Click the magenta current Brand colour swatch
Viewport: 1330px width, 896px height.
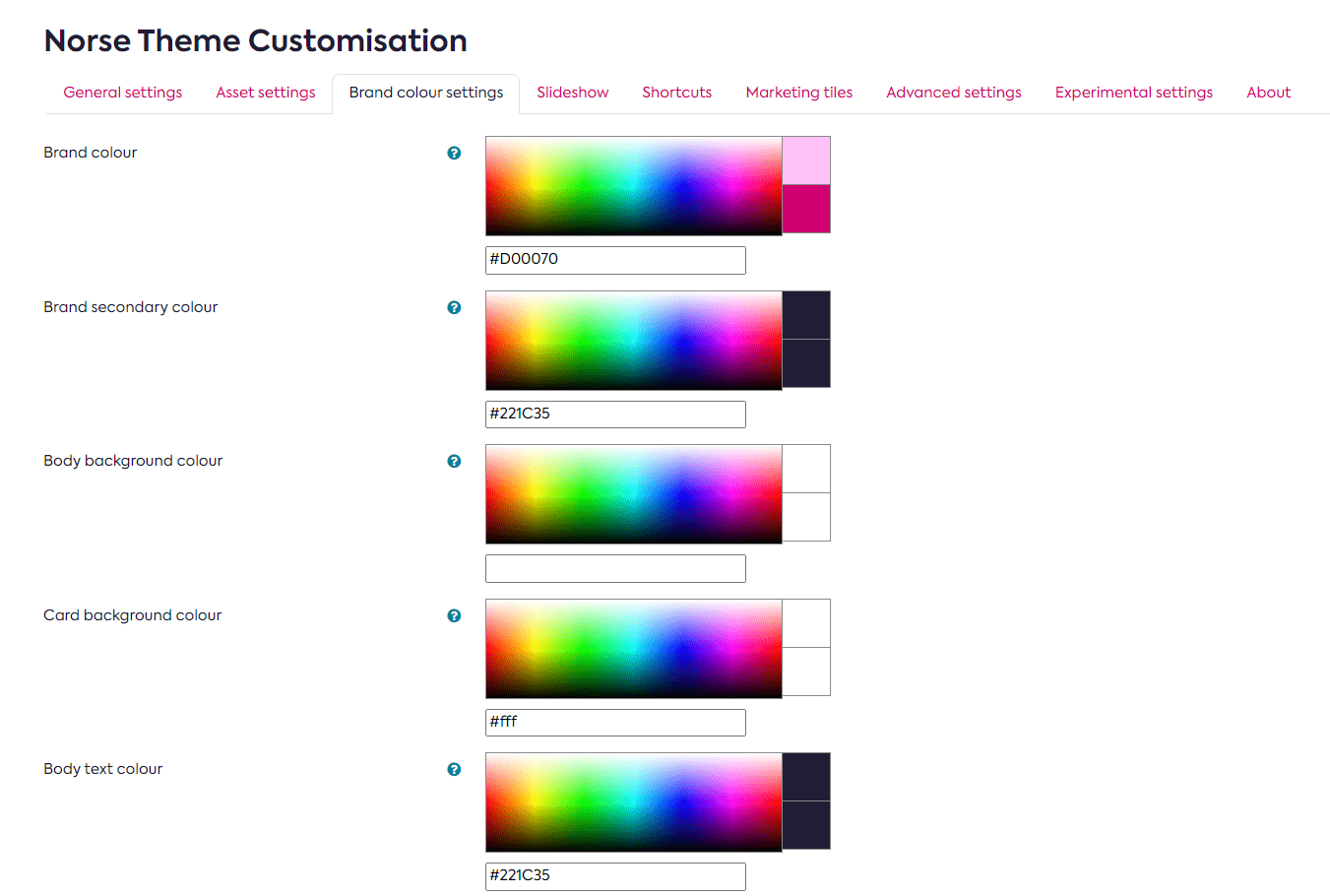pyautogui.click(x=806, y=209)
